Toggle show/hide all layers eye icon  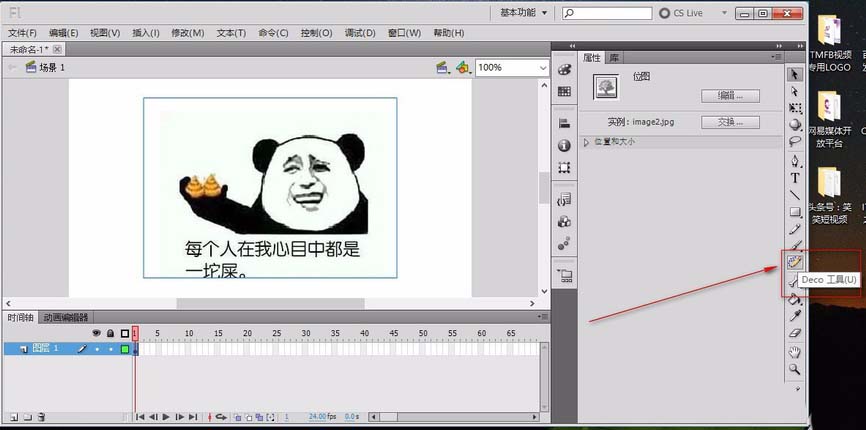pyautogui.click(x=97, y=333)
